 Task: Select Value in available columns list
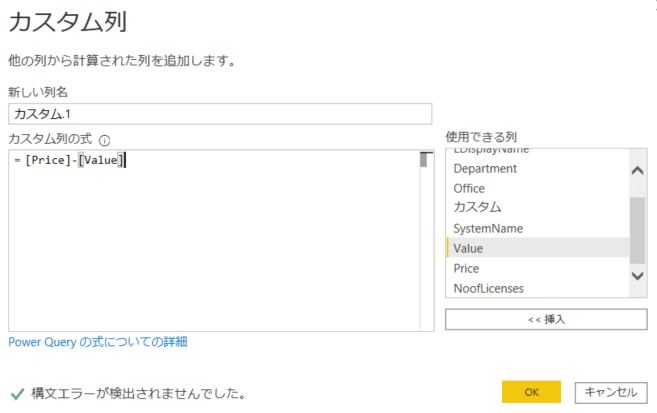[538, 248]
